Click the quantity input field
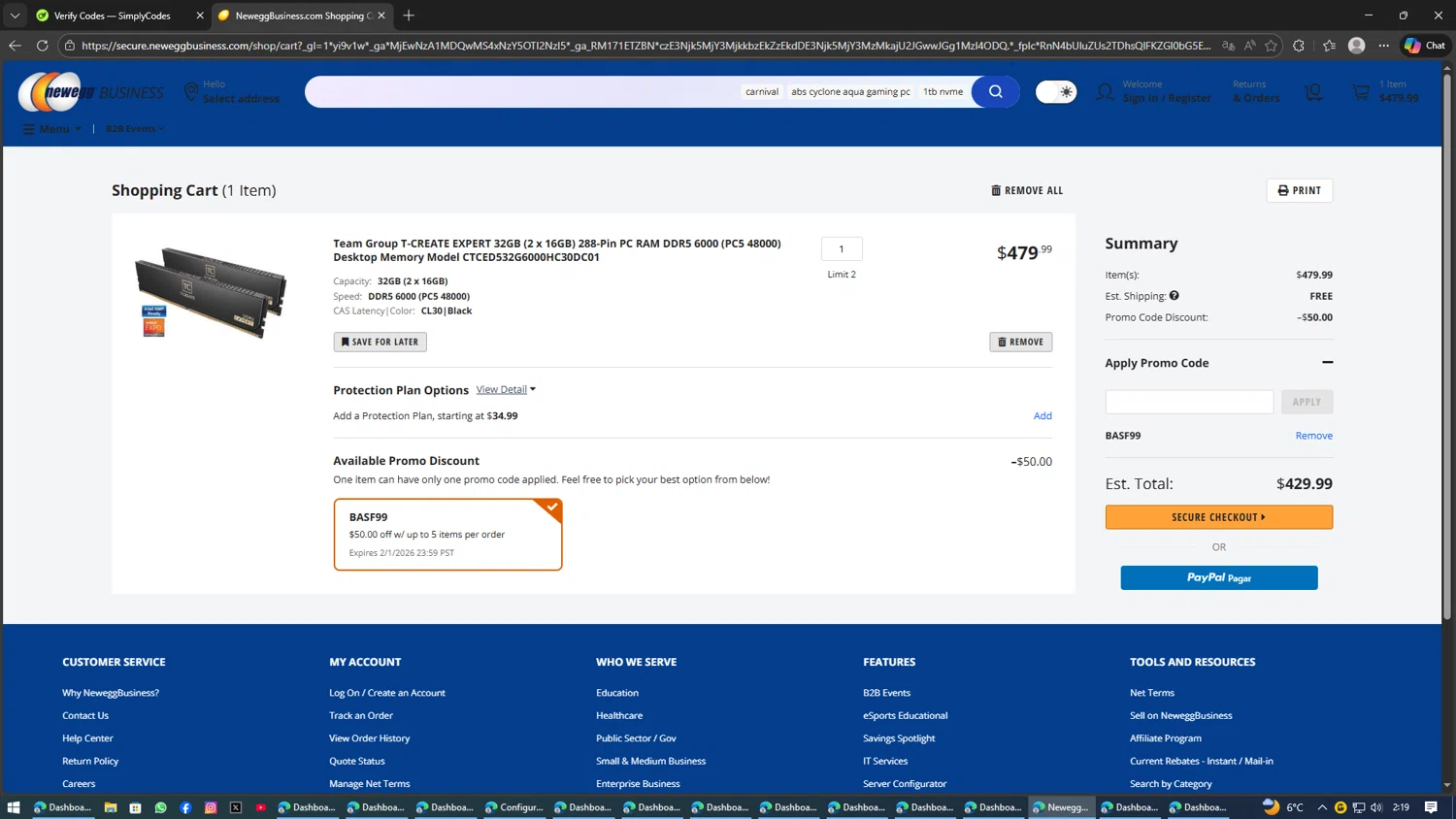This screenshot has height=819, width=1456. 842,248
